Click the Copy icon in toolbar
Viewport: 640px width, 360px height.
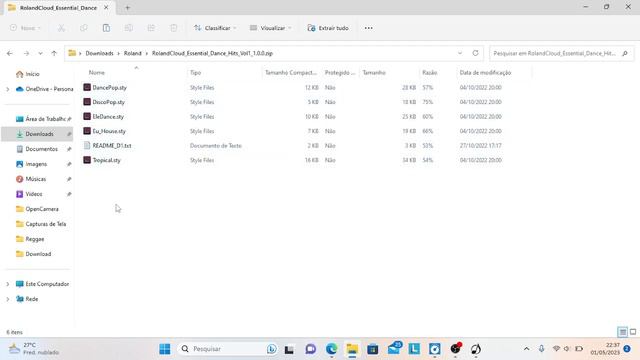click(x=84, y=28)
